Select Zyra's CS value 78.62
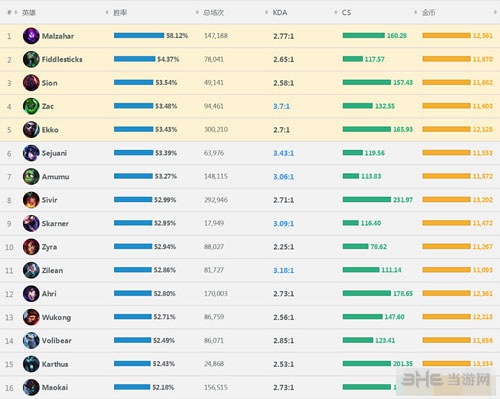The width and height of the screenshot is (500, 399). [379, 247]
